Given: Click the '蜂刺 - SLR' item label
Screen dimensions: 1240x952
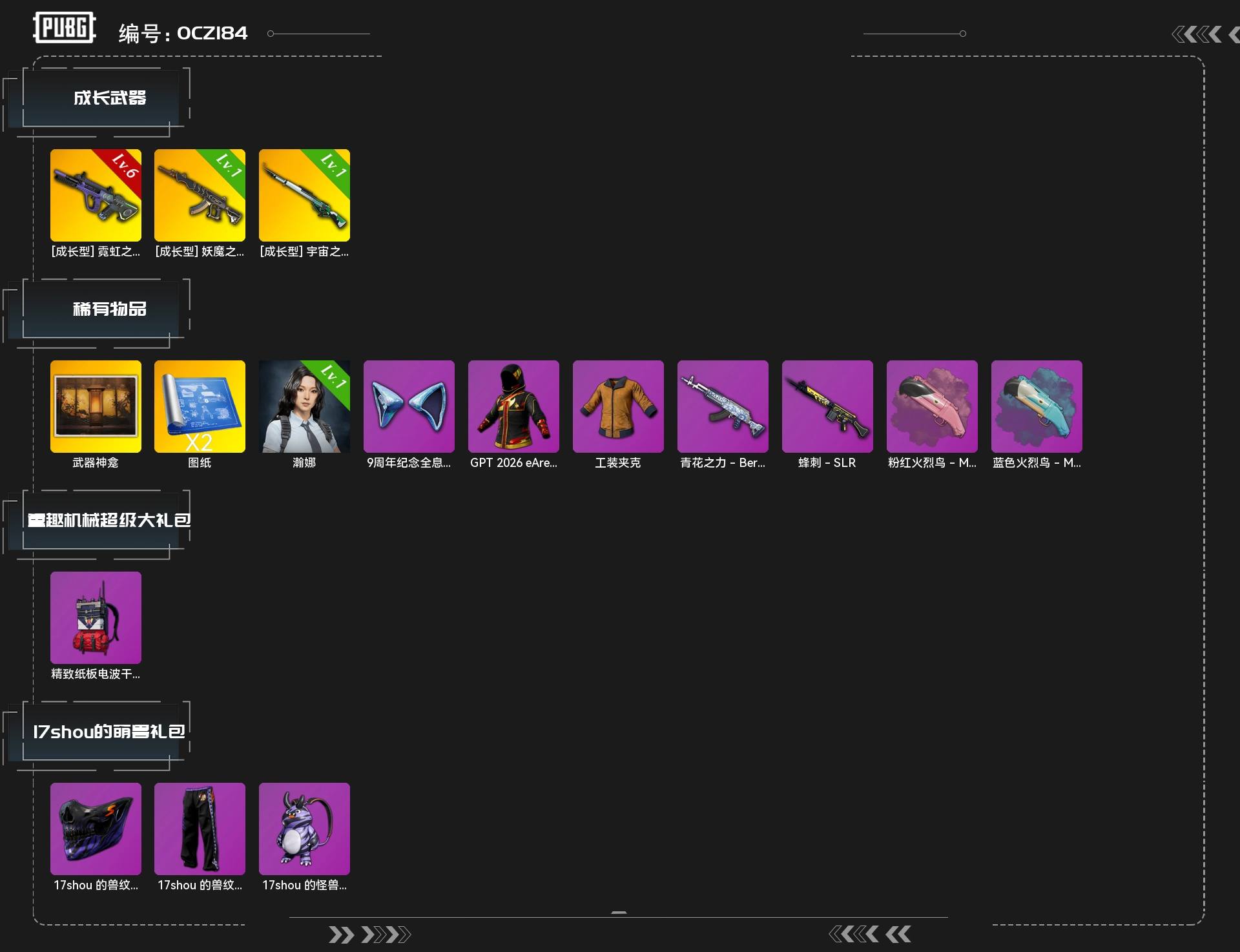Looking at the screenshot, I should click(827, 463).
